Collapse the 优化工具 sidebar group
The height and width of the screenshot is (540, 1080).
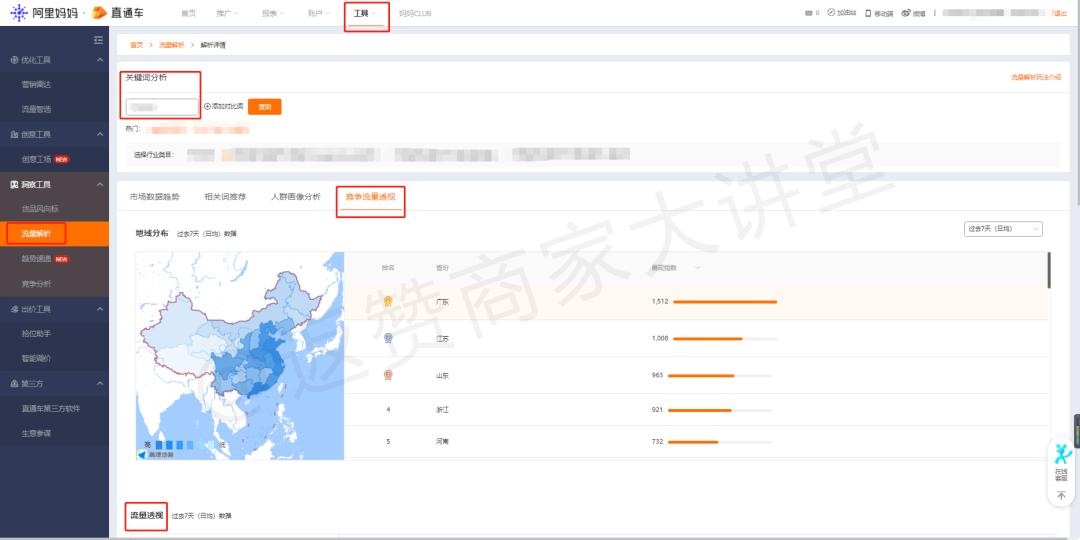(99, 60)
